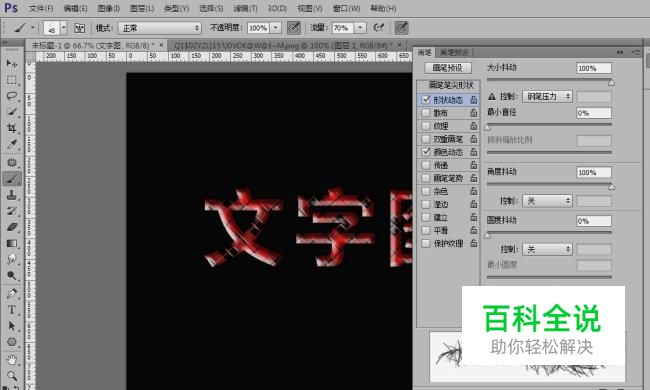The height and width of the screenshot is (390, 650).
Task: Select the Gradient tool
Action: pos(12,243)
